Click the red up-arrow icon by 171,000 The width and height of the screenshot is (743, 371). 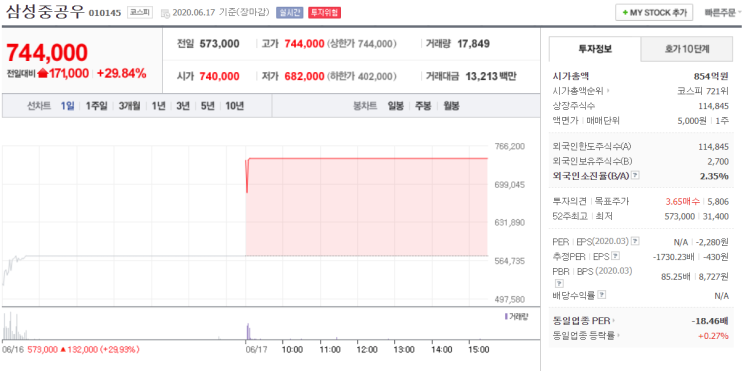click(43, 73)
